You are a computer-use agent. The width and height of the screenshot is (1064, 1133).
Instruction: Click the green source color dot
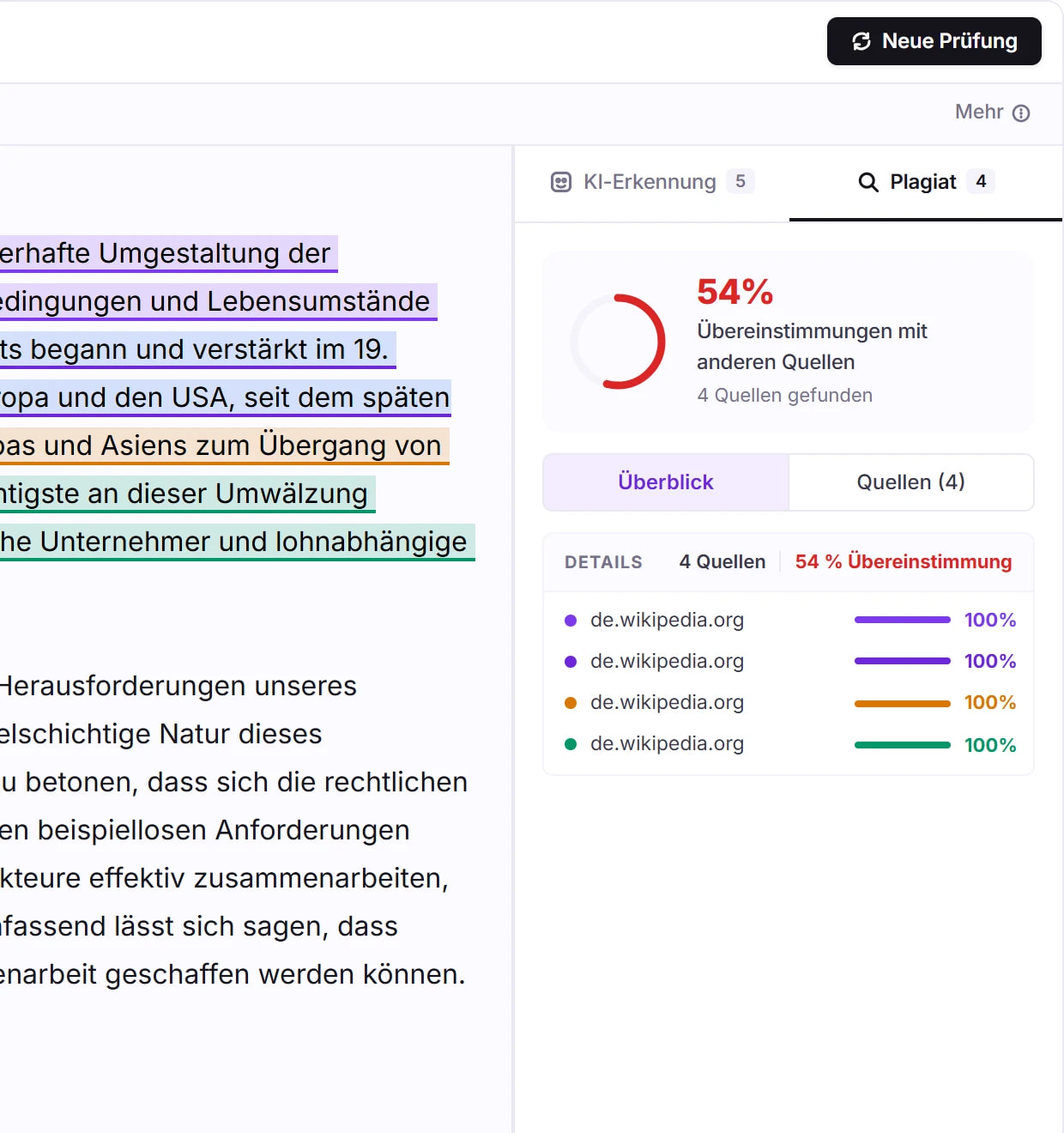tap(571, 744)
